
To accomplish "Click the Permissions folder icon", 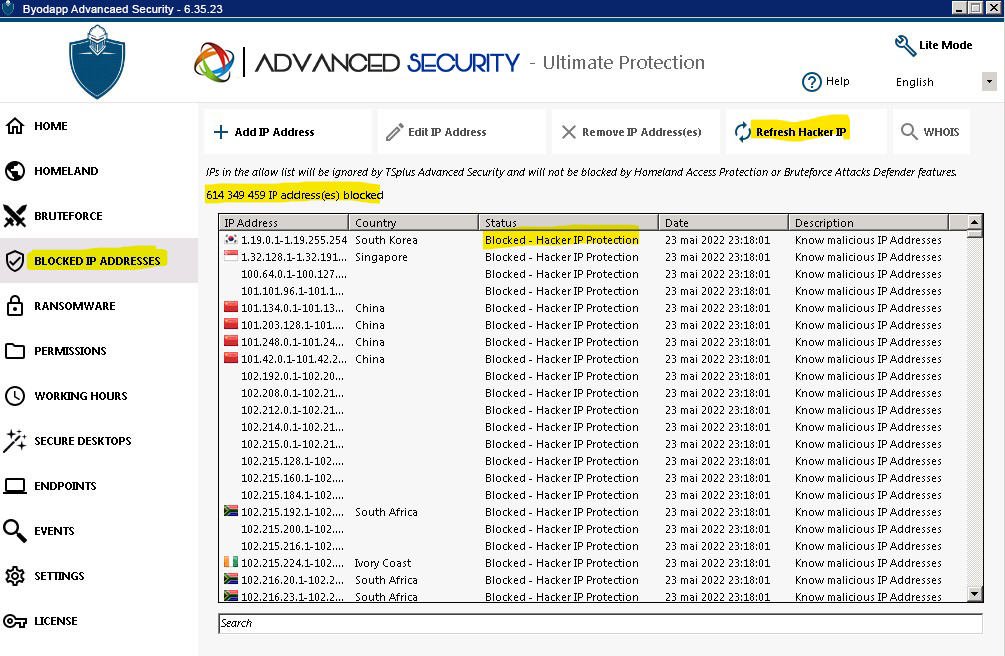I will (15, 351).
